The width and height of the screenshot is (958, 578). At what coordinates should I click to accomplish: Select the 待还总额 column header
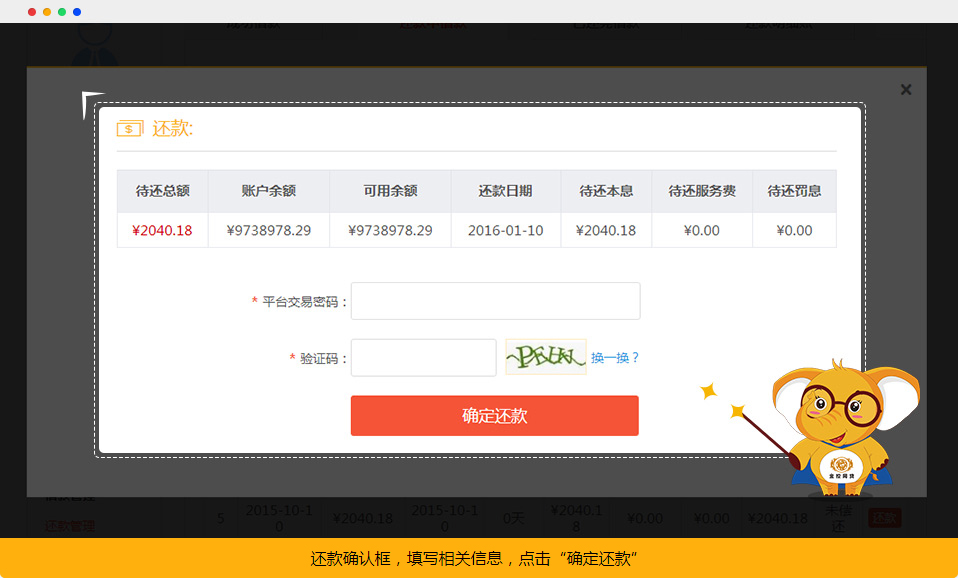click(162, 191)
